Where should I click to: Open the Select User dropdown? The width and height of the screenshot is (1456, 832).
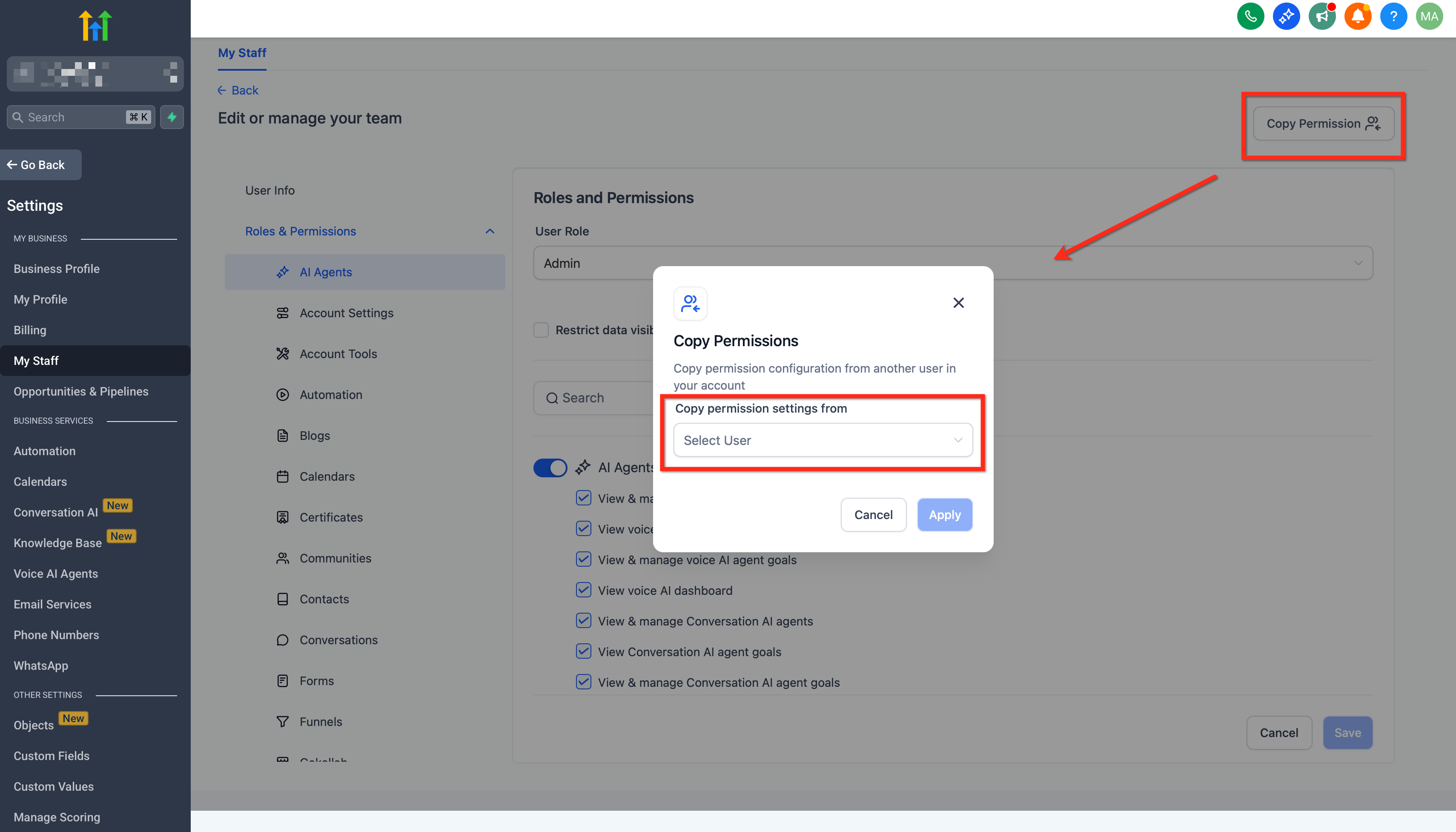tap(823, 440)
